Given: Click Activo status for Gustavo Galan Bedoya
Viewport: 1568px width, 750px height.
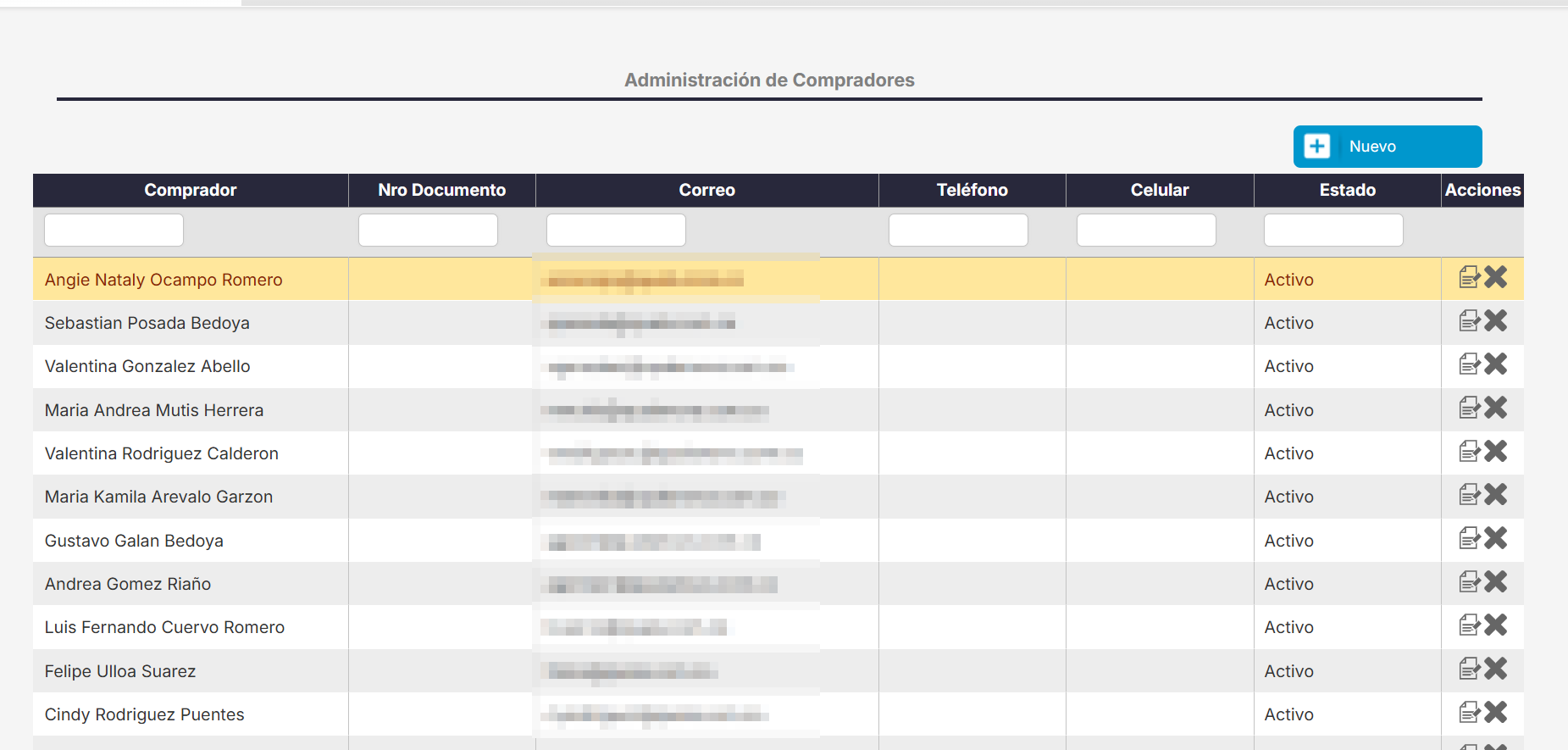Looking at the screenshot, I should (1289, 541).
